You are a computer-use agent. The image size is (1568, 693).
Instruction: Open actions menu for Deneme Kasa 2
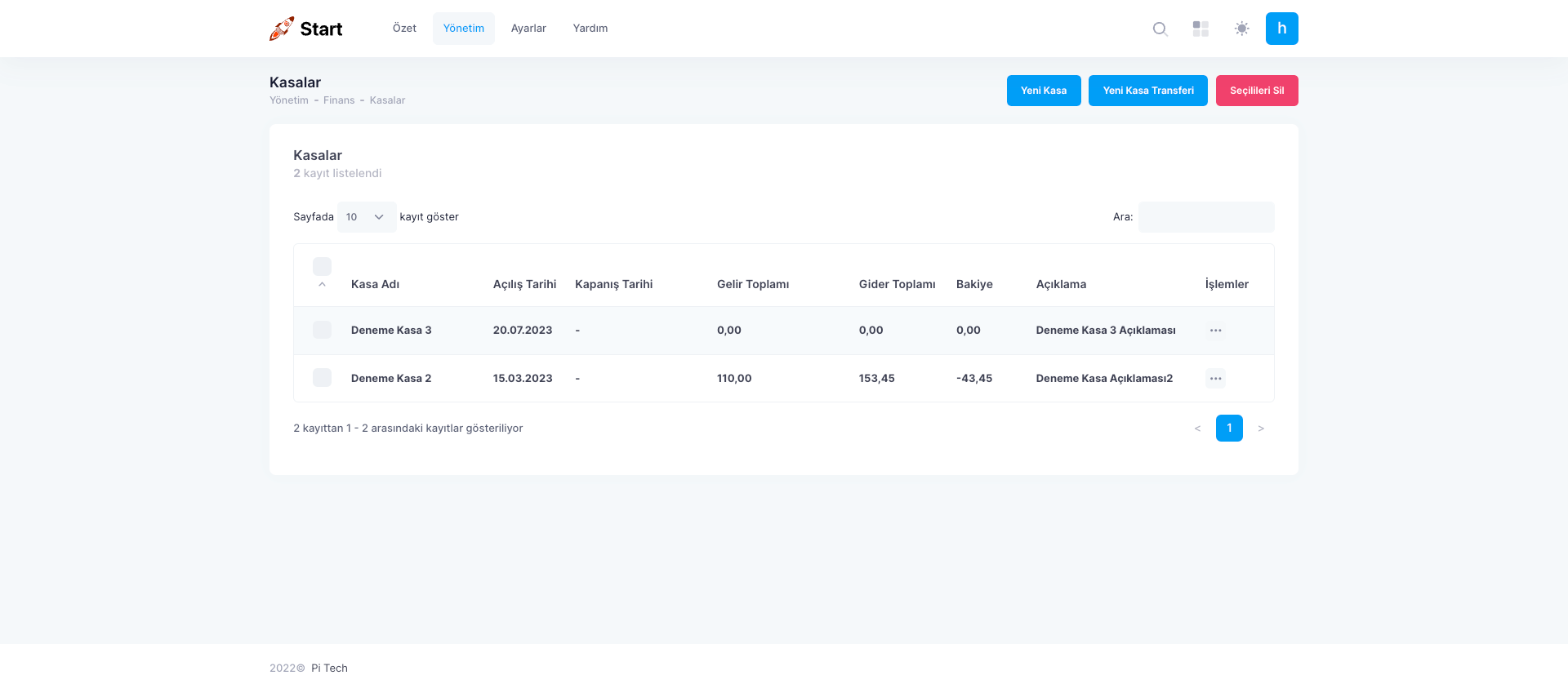pos(1215,379)
